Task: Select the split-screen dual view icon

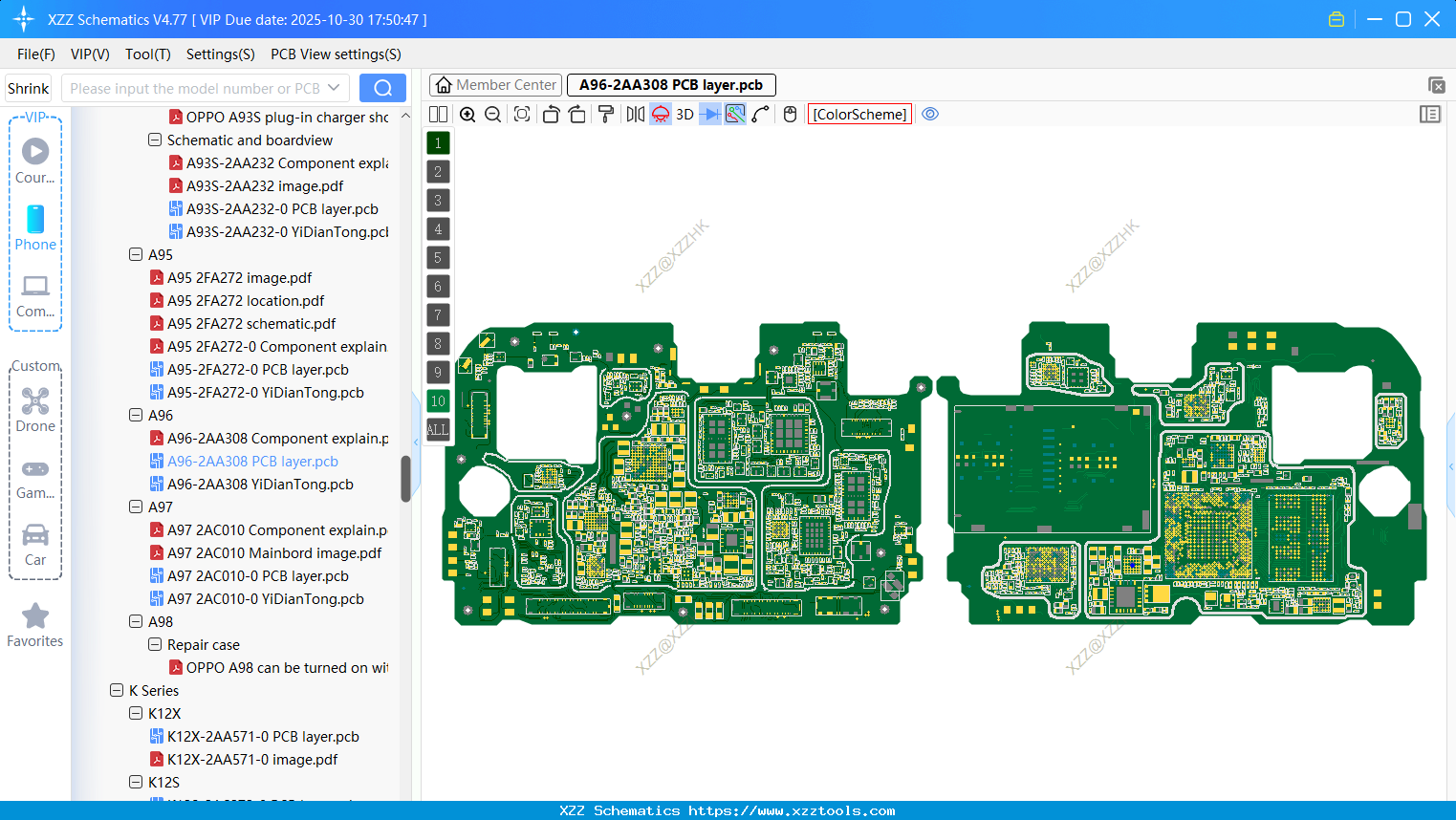Action: (x=438, y=114)
